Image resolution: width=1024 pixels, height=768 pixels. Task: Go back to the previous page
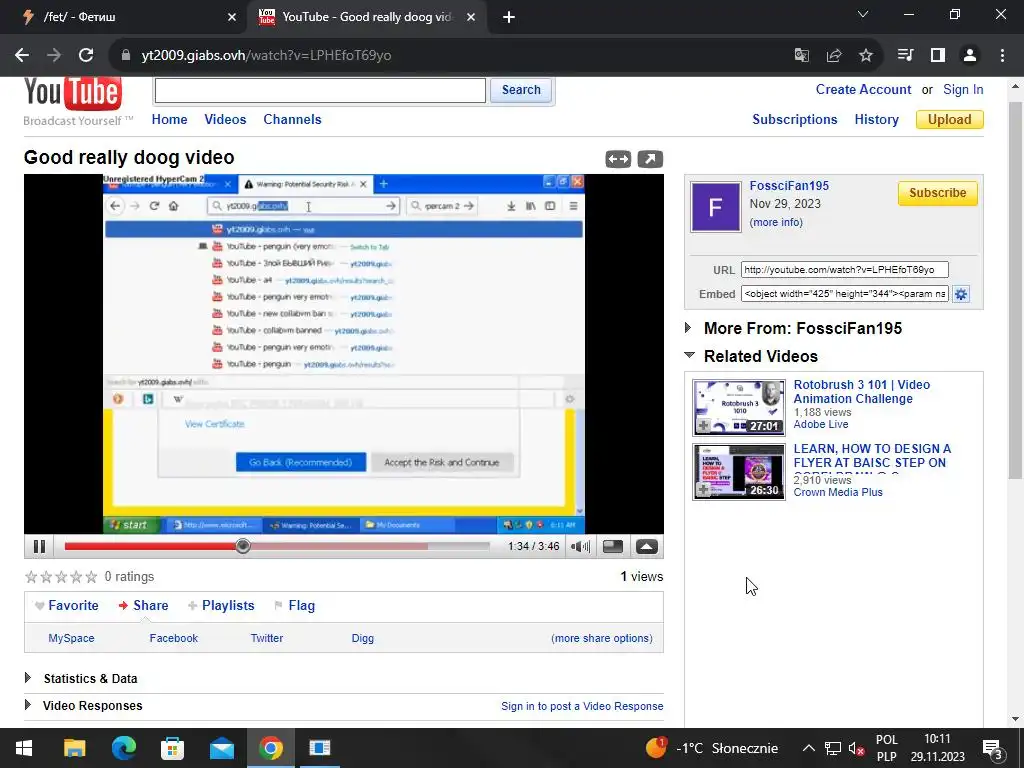coord(22,56)
